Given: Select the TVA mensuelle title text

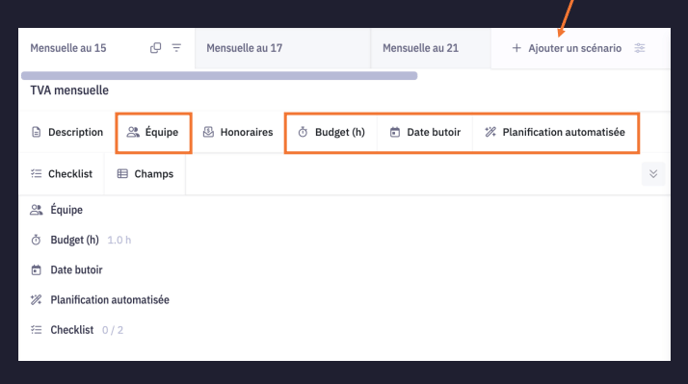Looking at the screenshot, I should pos(69,90).
